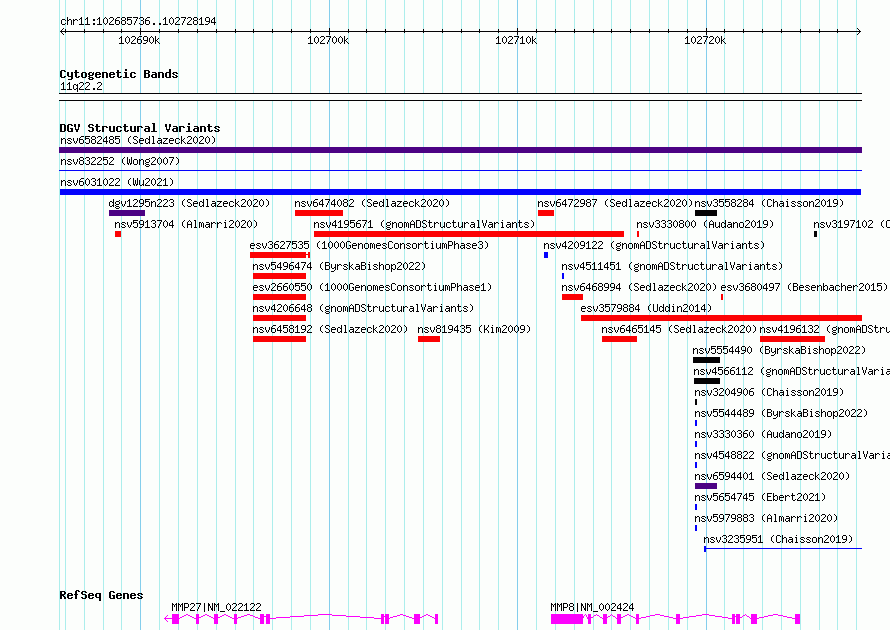
Task: Click the 102700k ruler position label
Action: 328,40
